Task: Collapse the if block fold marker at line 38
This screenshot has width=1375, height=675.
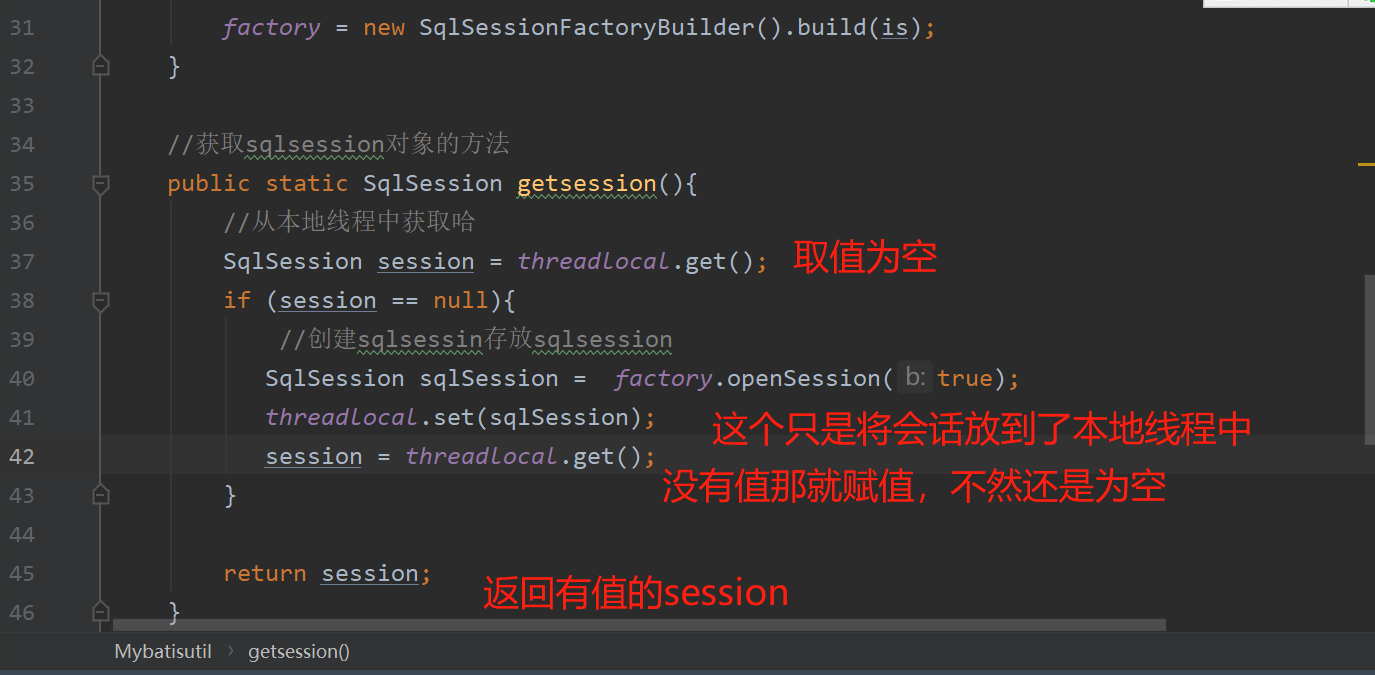Action: coord(100,301)
